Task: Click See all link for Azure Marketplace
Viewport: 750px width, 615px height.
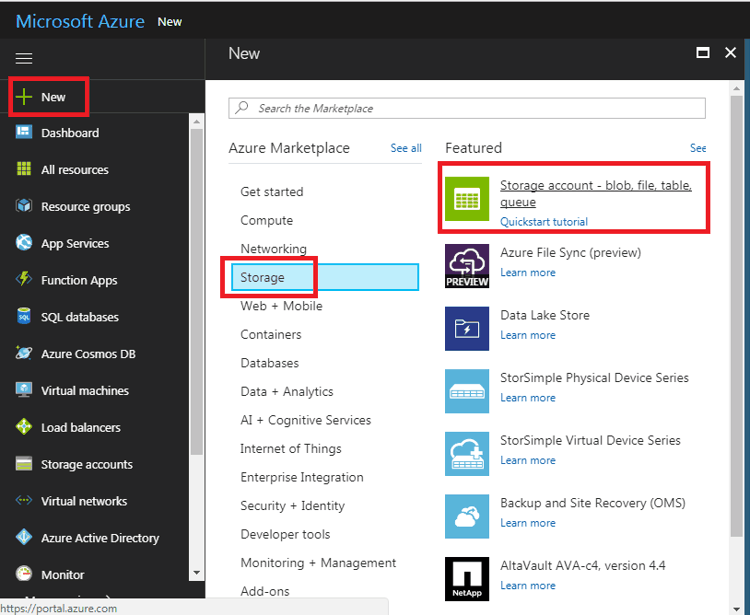Action: pos(405,148)
